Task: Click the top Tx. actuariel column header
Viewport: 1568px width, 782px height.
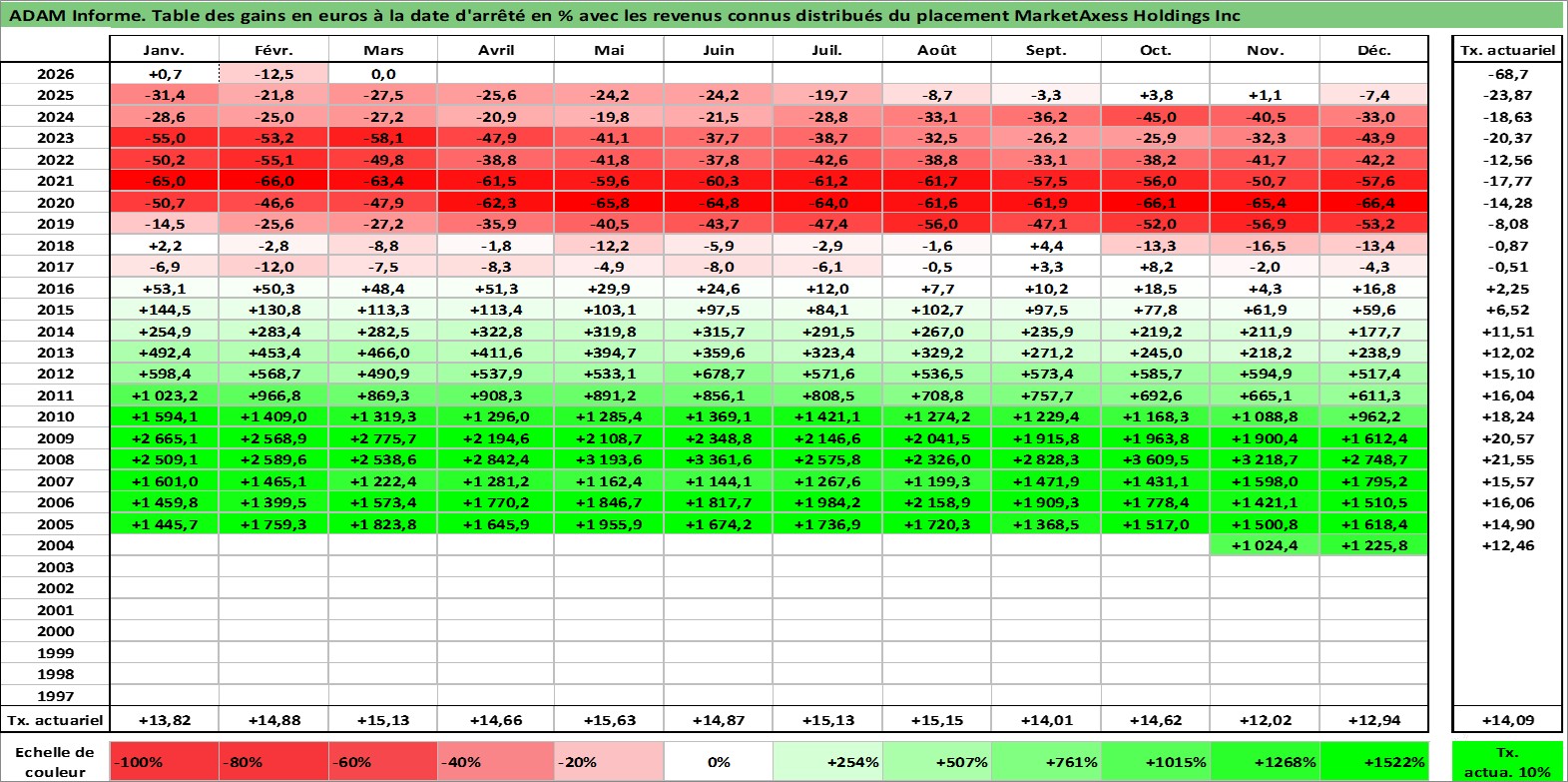Action: coord(1507,50)
